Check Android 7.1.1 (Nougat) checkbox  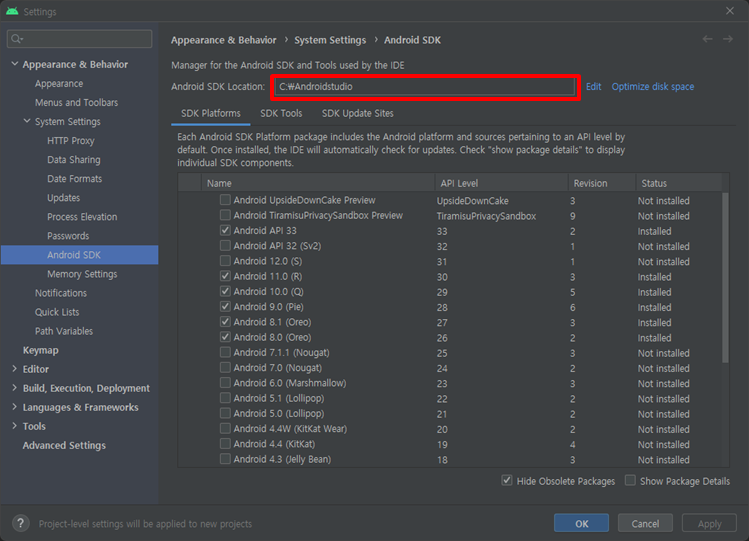tap(225, 352)
